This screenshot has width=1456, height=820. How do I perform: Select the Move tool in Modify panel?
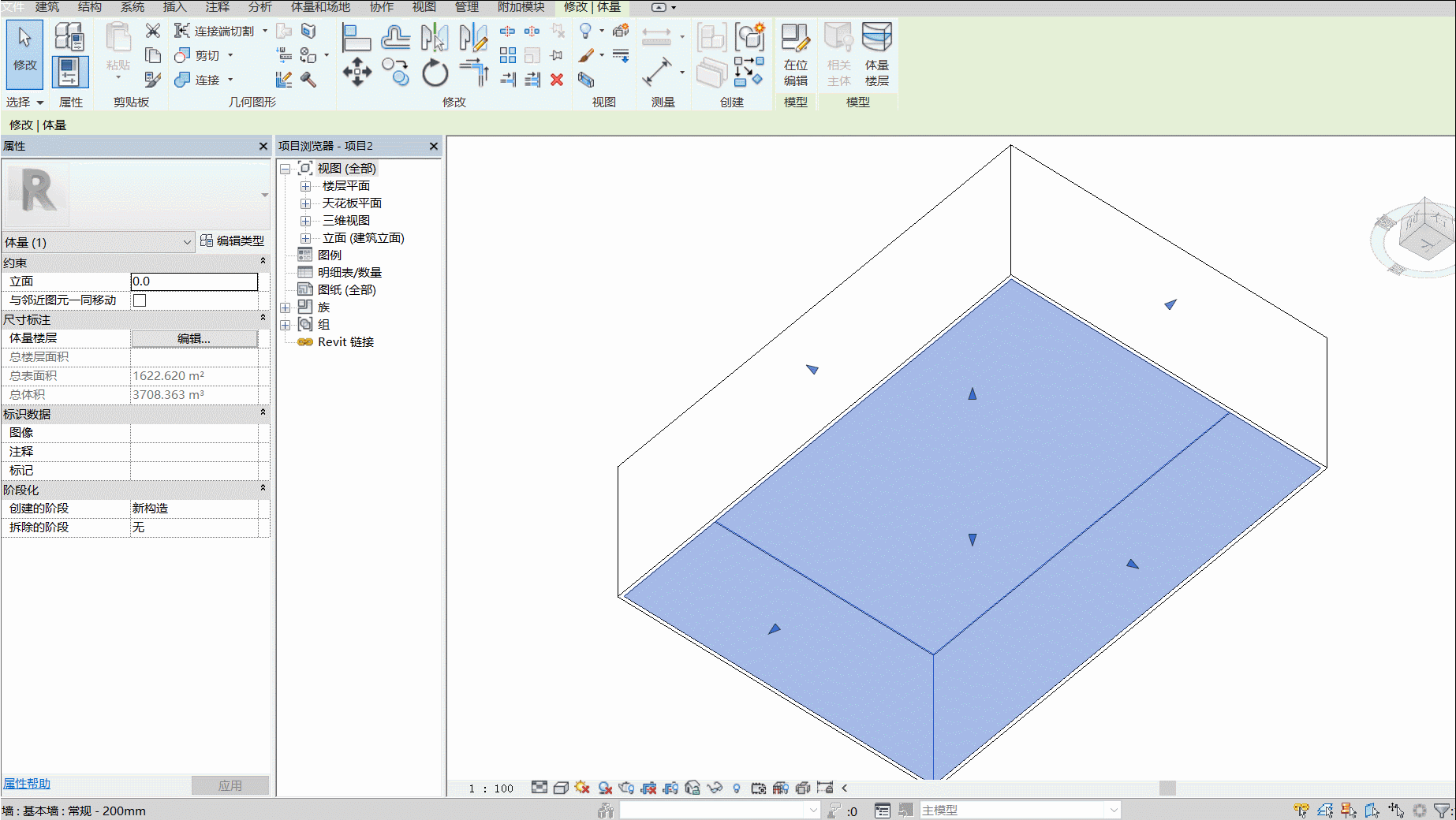click(357, 72)
